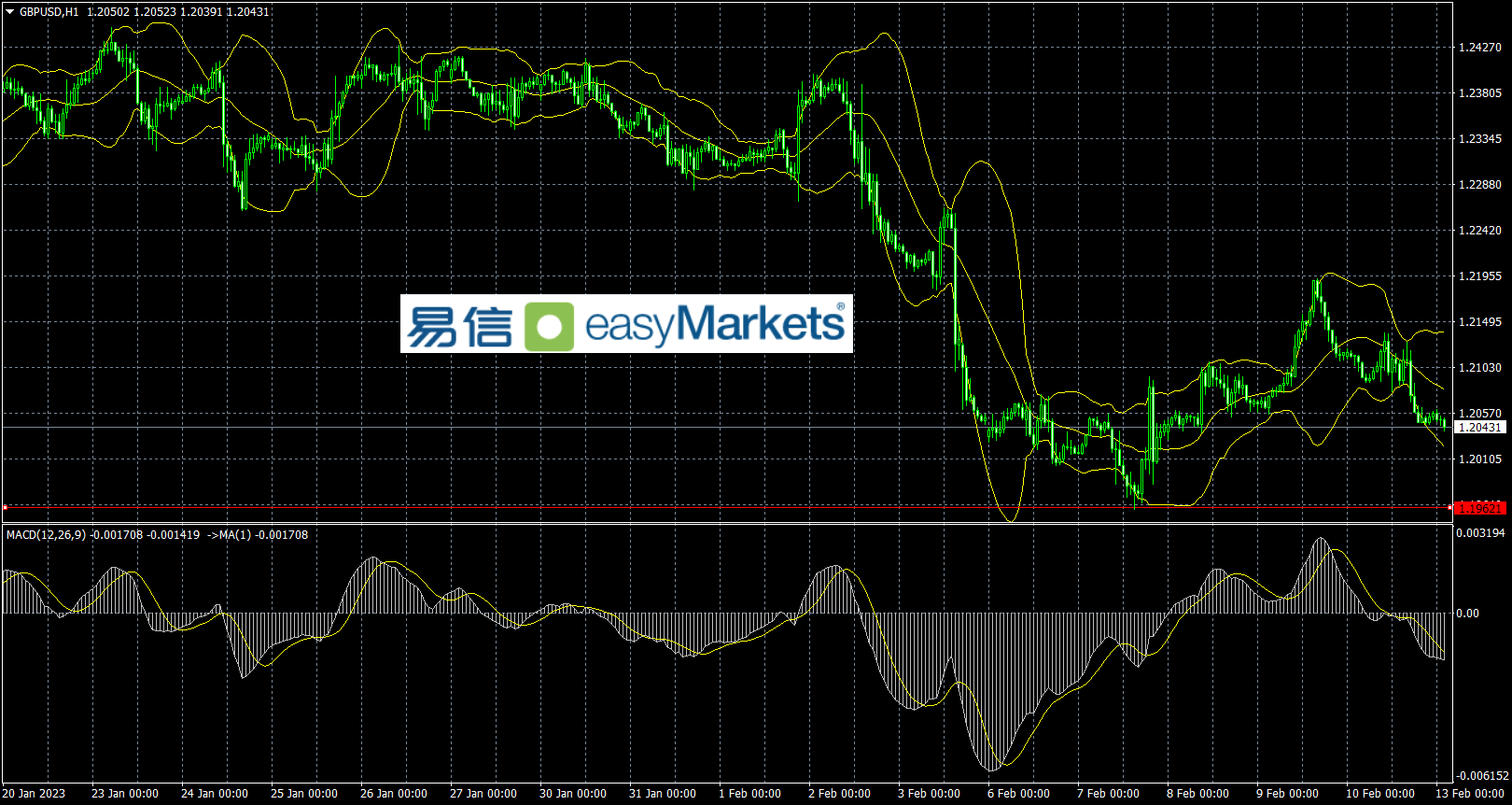Image resolution: width=1512 pixels, height=805 pixels.
Task: Click the 30 Jan 00:00 time label
Action: (573, 794)
